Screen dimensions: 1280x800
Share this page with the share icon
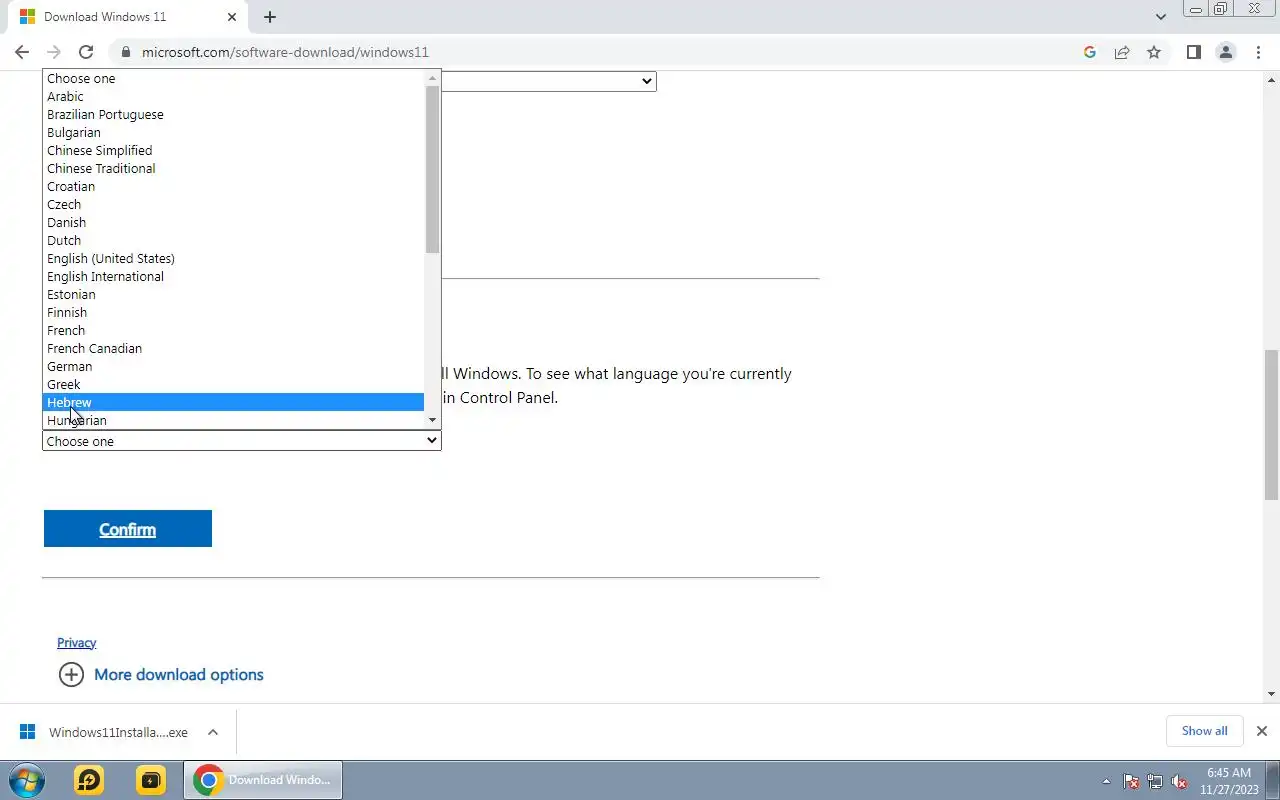pyautogui.click(x=1122, y=52)
